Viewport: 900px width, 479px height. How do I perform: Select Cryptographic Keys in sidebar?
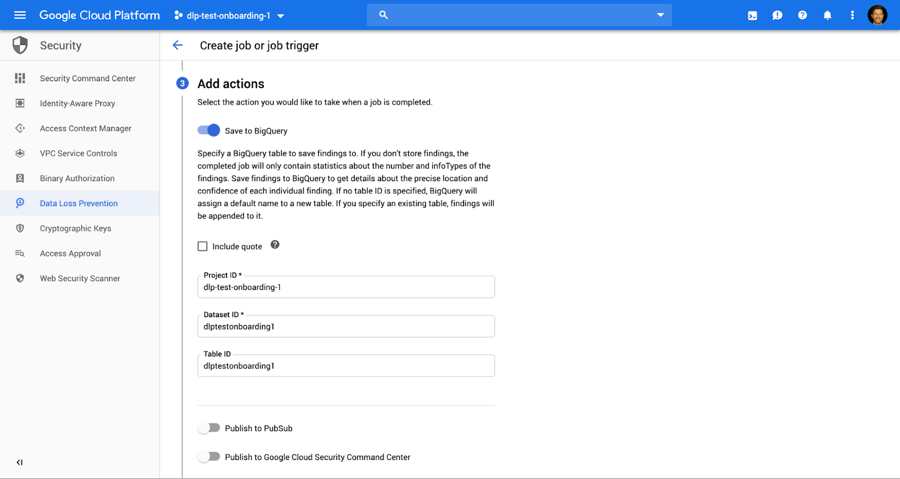point(75,228)
